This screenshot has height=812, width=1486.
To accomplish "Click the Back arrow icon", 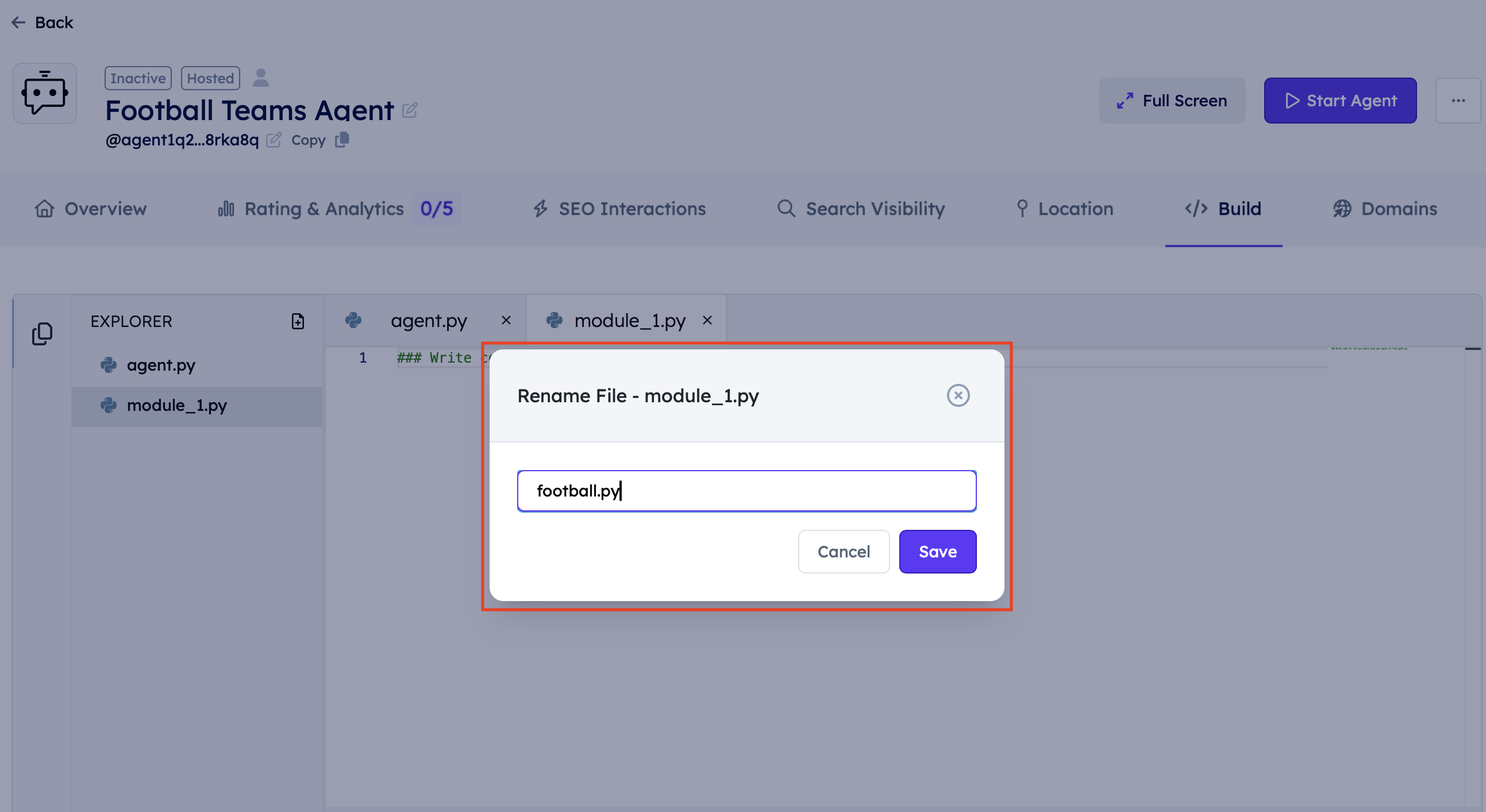I will point(18,22).
